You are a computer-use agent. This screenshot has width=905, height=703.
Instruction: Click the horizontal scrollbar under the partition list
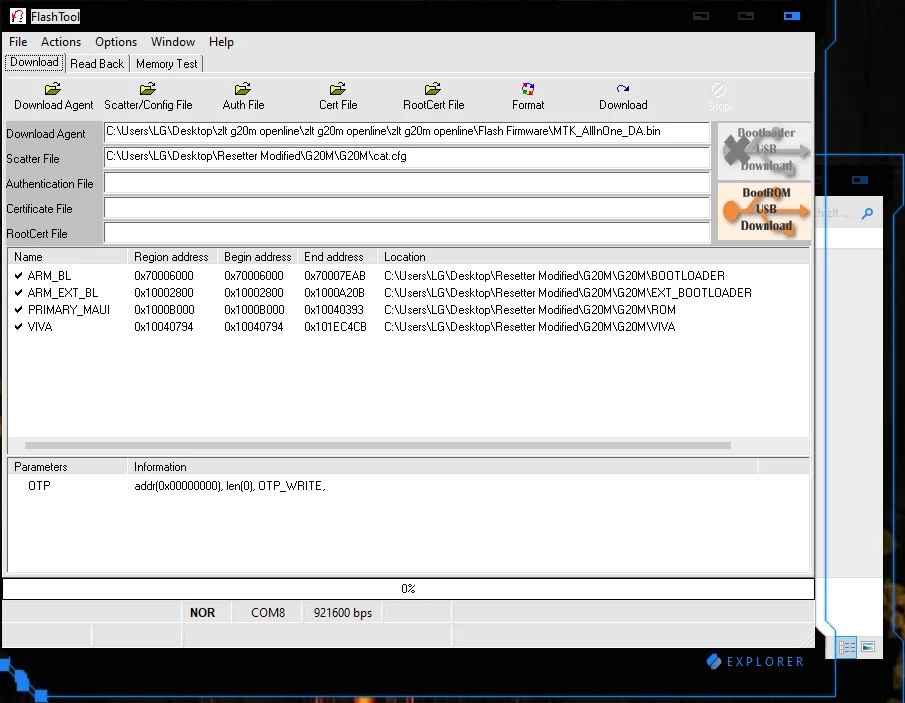click(x=377, y=446)
